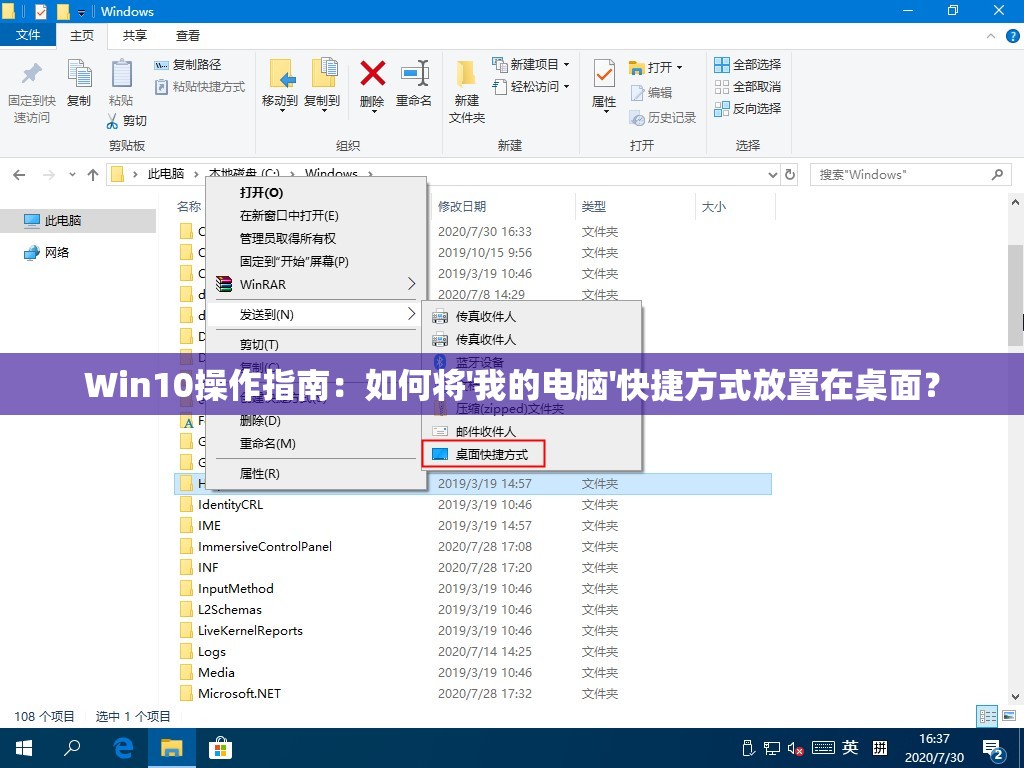Viewport: 1024px width, 768px height.
Task: Open the Windows Start menu
Action: pos(24,748)
